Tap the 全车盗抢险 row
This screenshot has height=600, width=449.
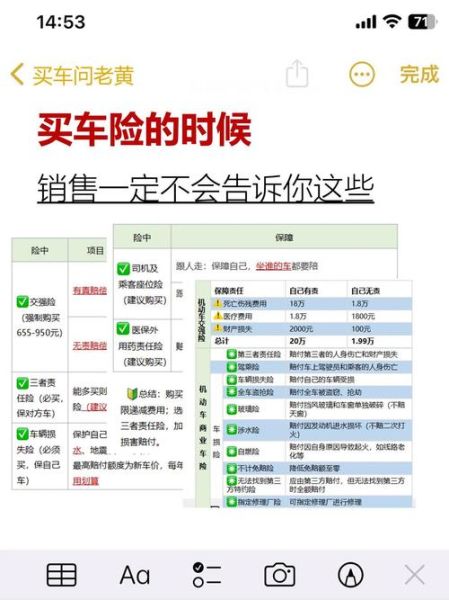318,392
